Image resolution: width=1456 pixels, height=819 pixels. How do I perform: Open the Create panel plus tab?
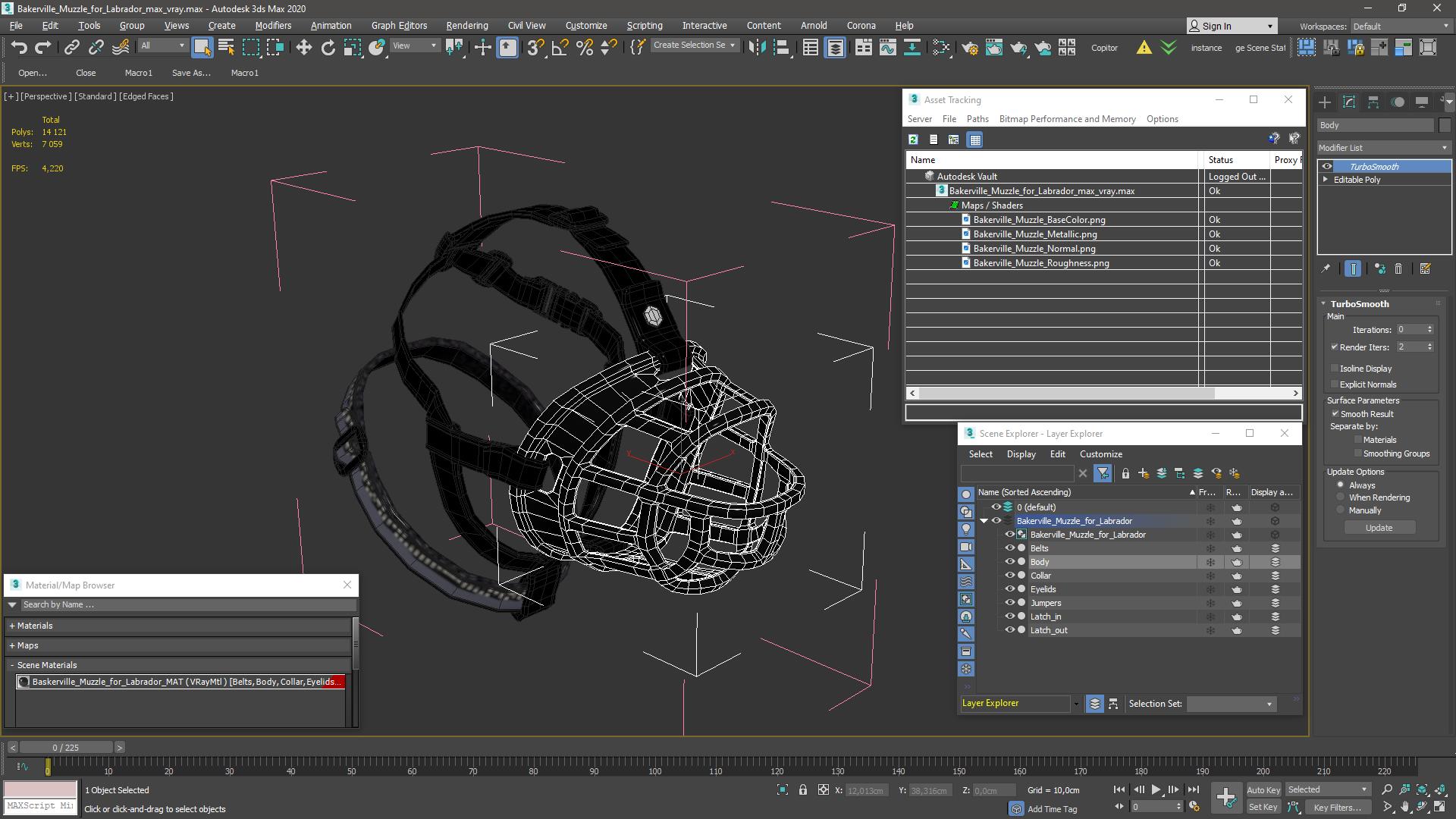coord(1324,102)
